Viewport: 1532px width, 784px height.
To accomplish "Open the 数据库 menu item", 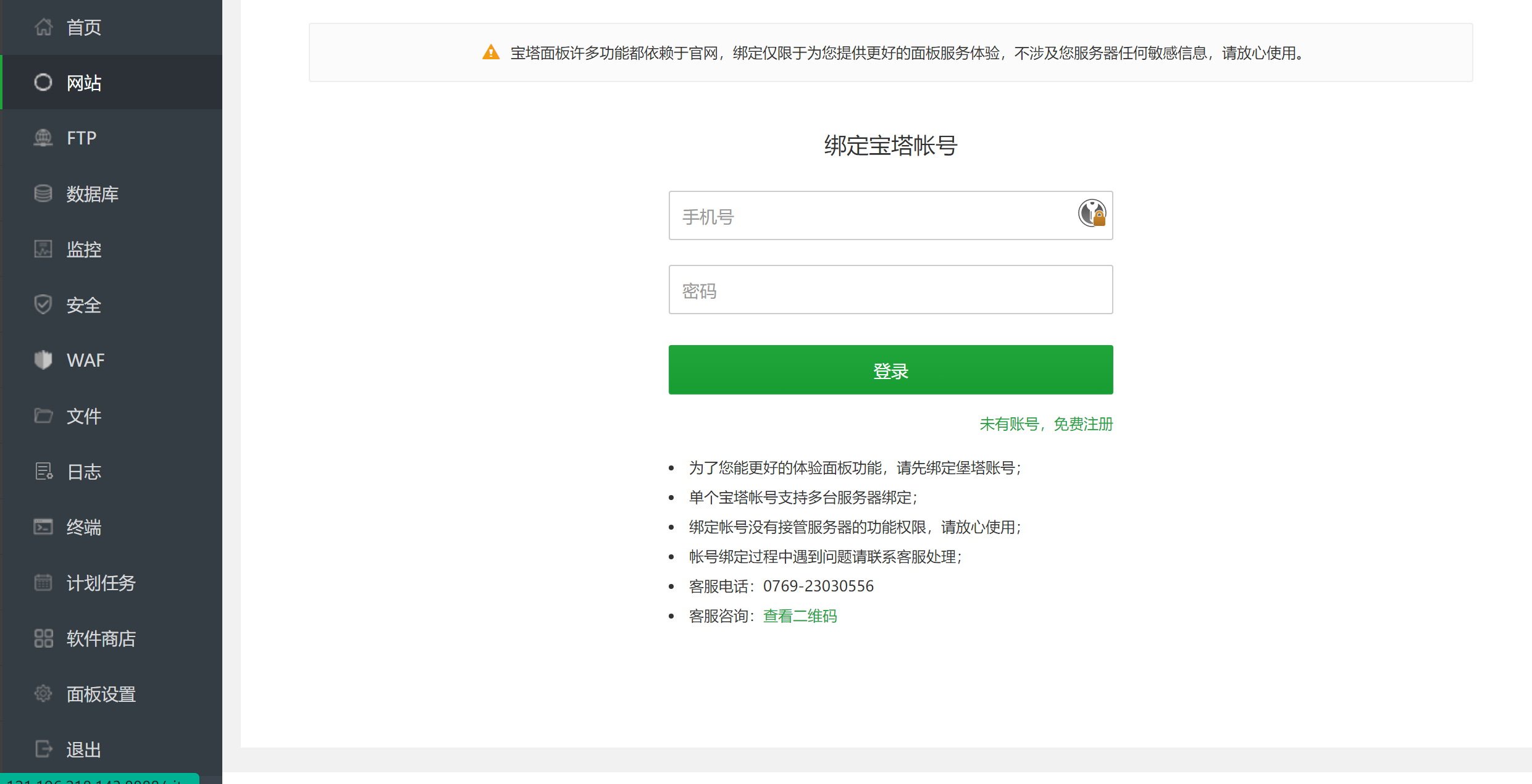I will click(x=111, y=193).
